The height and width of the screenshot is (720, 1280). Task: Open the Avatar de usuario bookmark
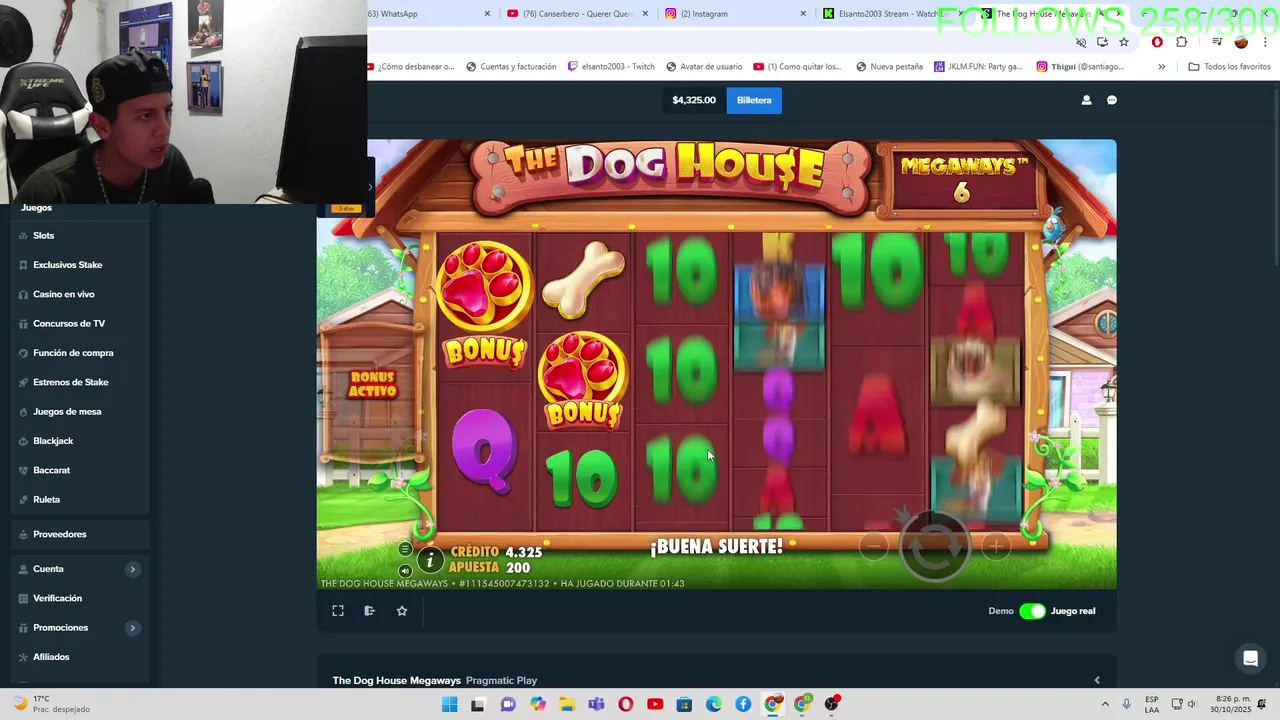[704, 67]
